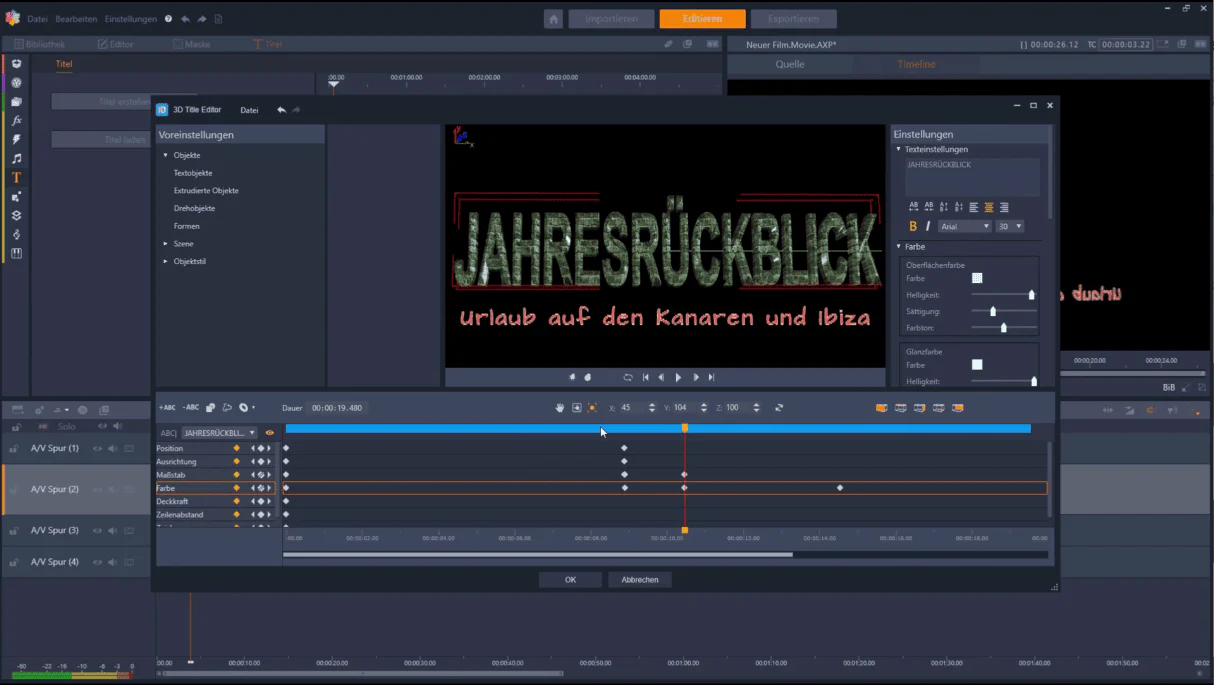This screenshot has width=1214, height=685.
Task: Click the piano keys sidebar icon
Action: click(16, 253)
